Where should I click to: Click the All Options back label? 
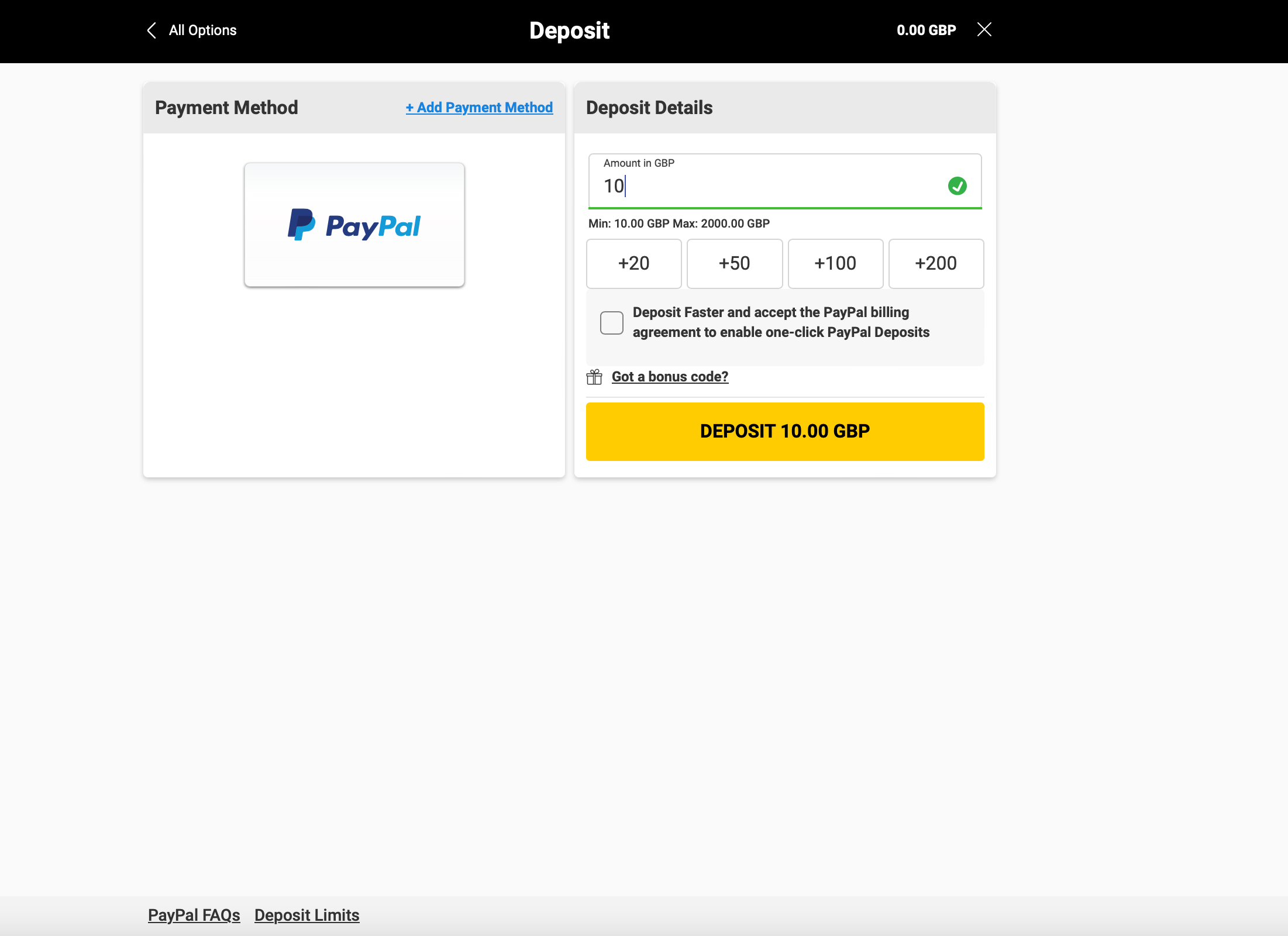point(202,30)
